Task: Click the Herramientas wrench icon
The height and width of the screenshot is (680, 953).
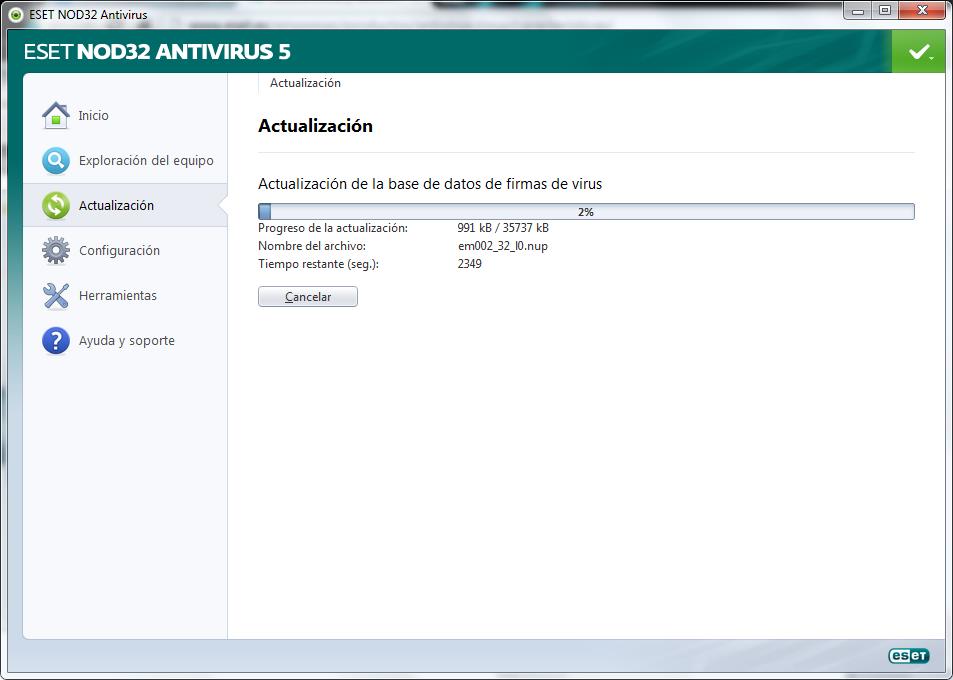Action: pos(56,296)
